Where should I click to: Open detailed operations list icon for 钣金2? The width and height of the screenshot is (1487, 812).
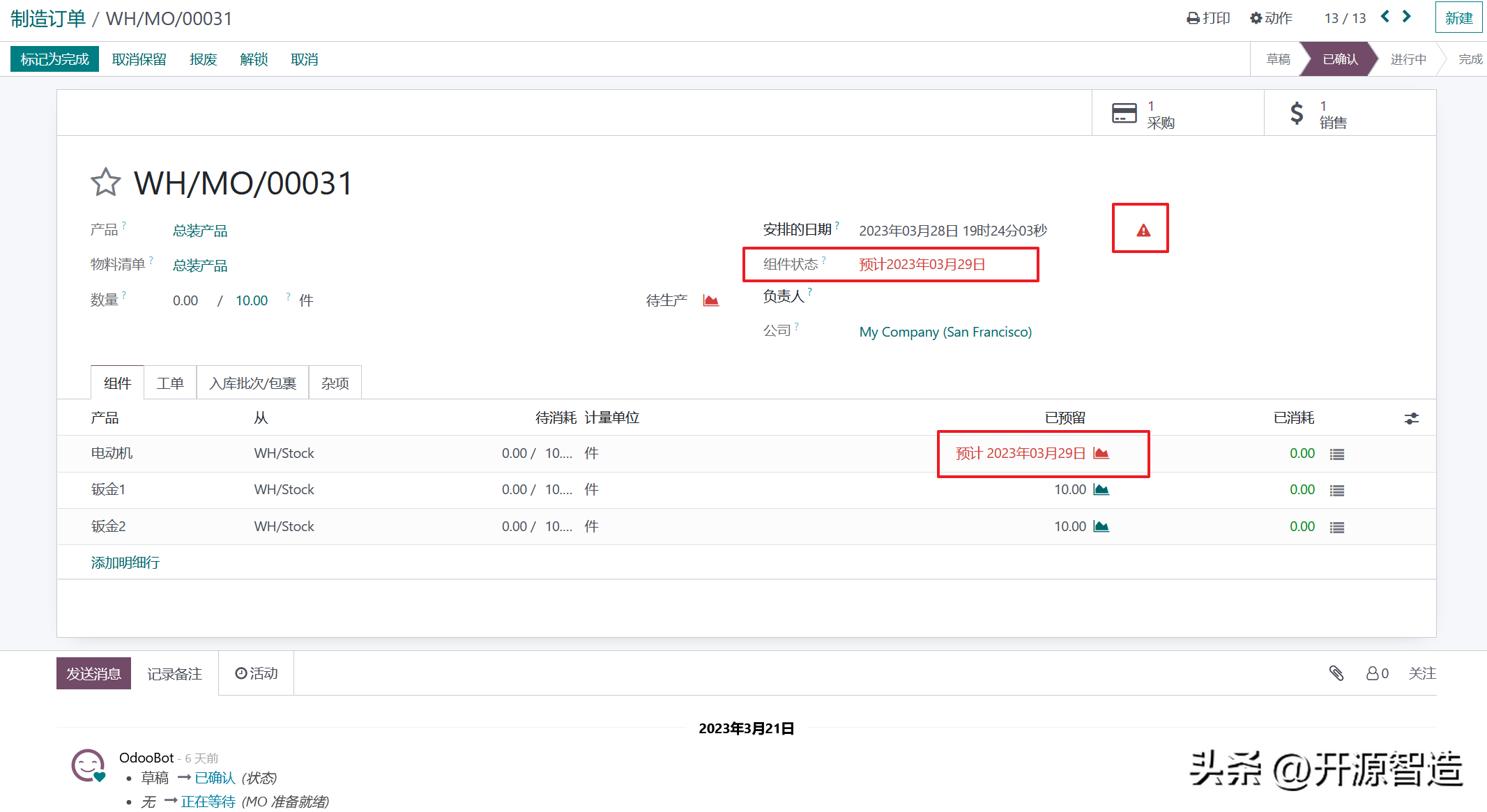1336,528
